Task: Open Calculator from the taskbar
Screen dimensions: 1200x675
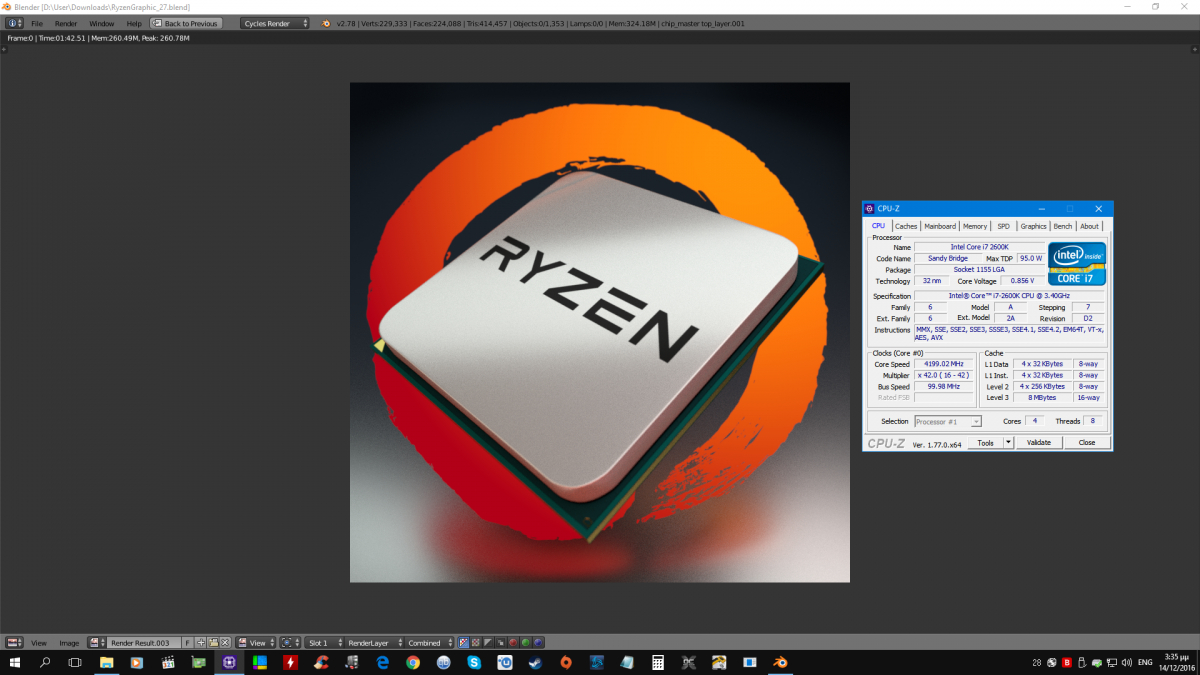Action: point(658,662)
